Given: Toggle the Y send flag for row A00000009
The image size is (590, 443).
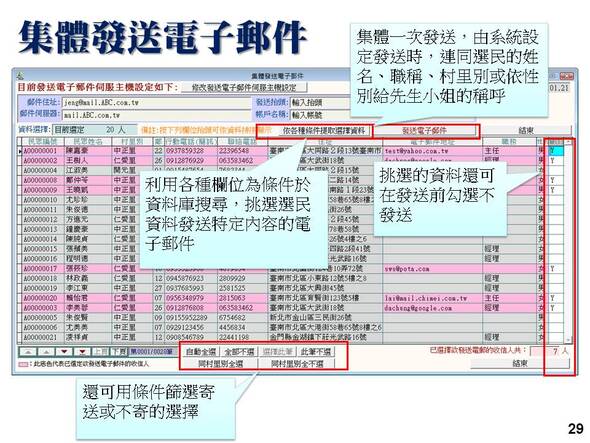Looking at the screenshot, I should [x=556, y=190].
